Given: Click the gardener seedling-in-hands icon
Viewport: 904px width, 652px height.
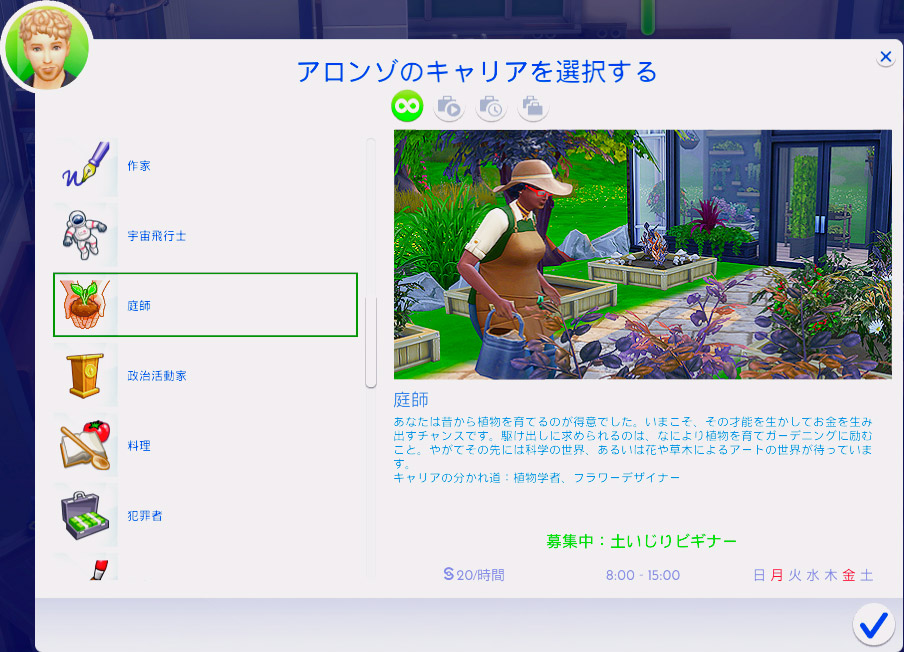Looking at the screenshot, I should (86, 306).
